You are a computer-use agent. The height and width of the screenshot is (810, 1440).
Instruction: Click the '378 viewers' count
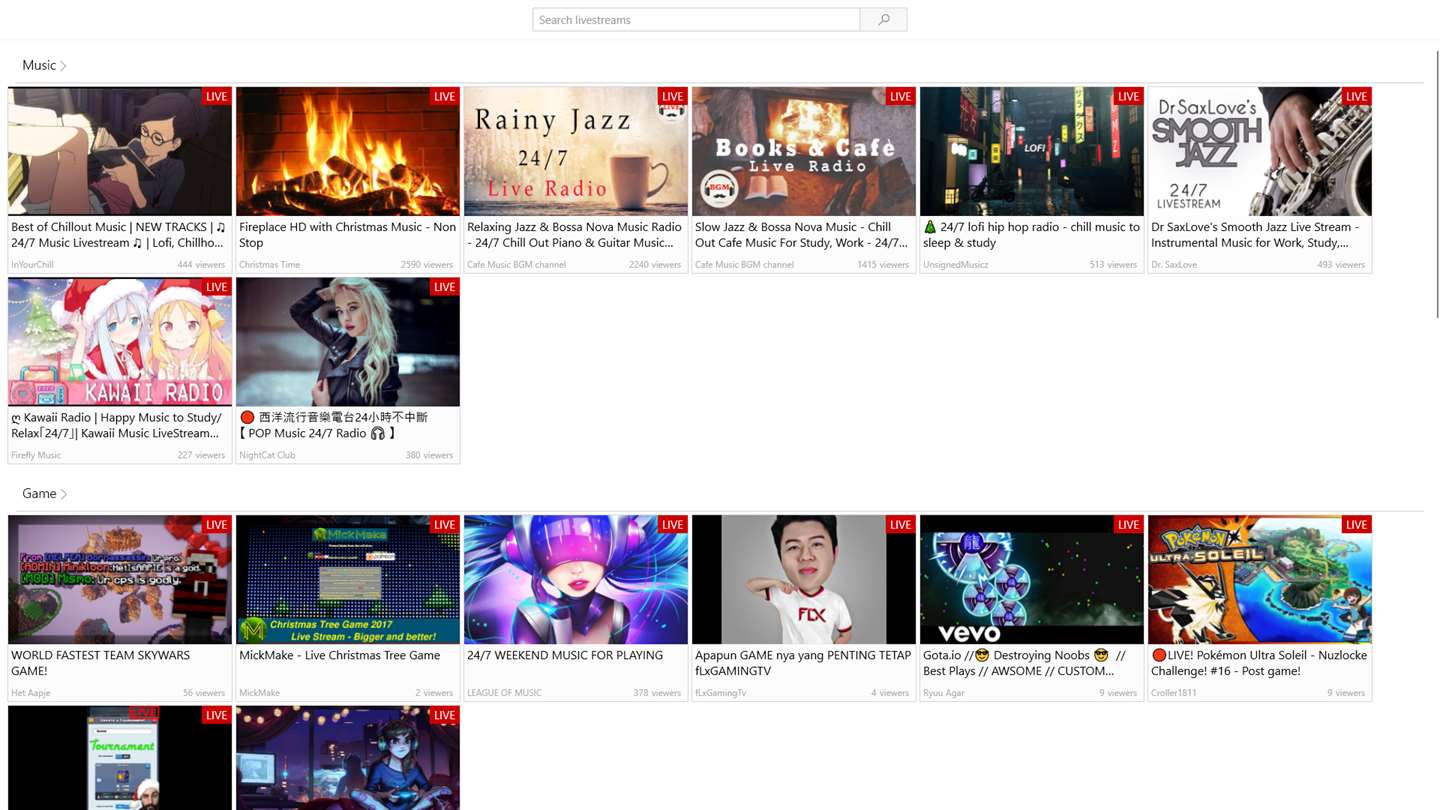pyautogui.click(x=657, y=693)
